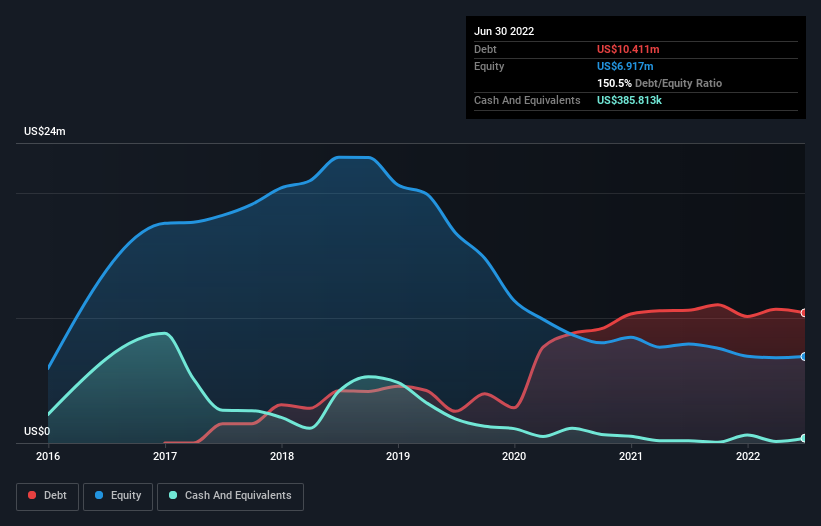Toggle the Equity series legend button
The width and height of the screenshot is (821, 526).
118,496
